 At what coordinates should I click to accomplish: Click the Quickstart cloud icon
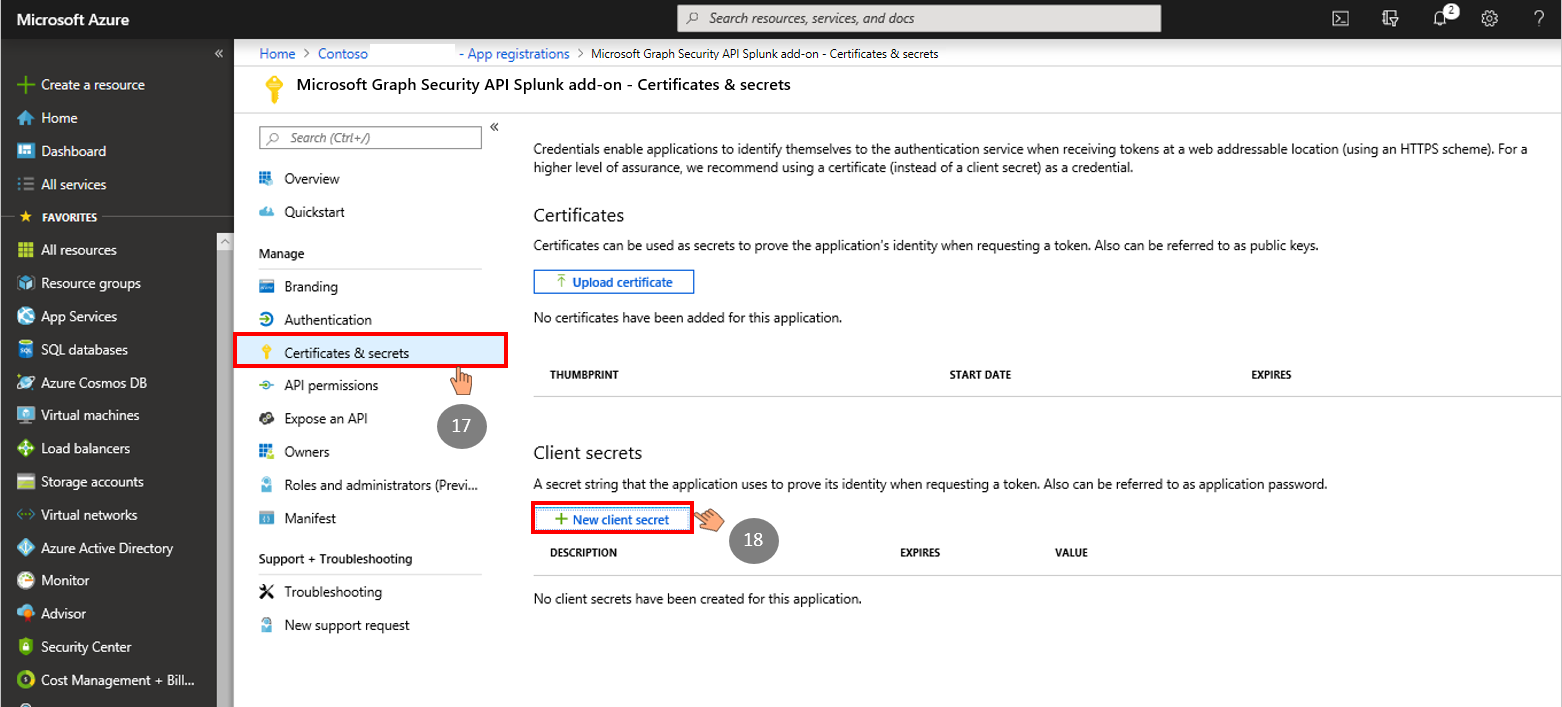[x=266, y=212]
